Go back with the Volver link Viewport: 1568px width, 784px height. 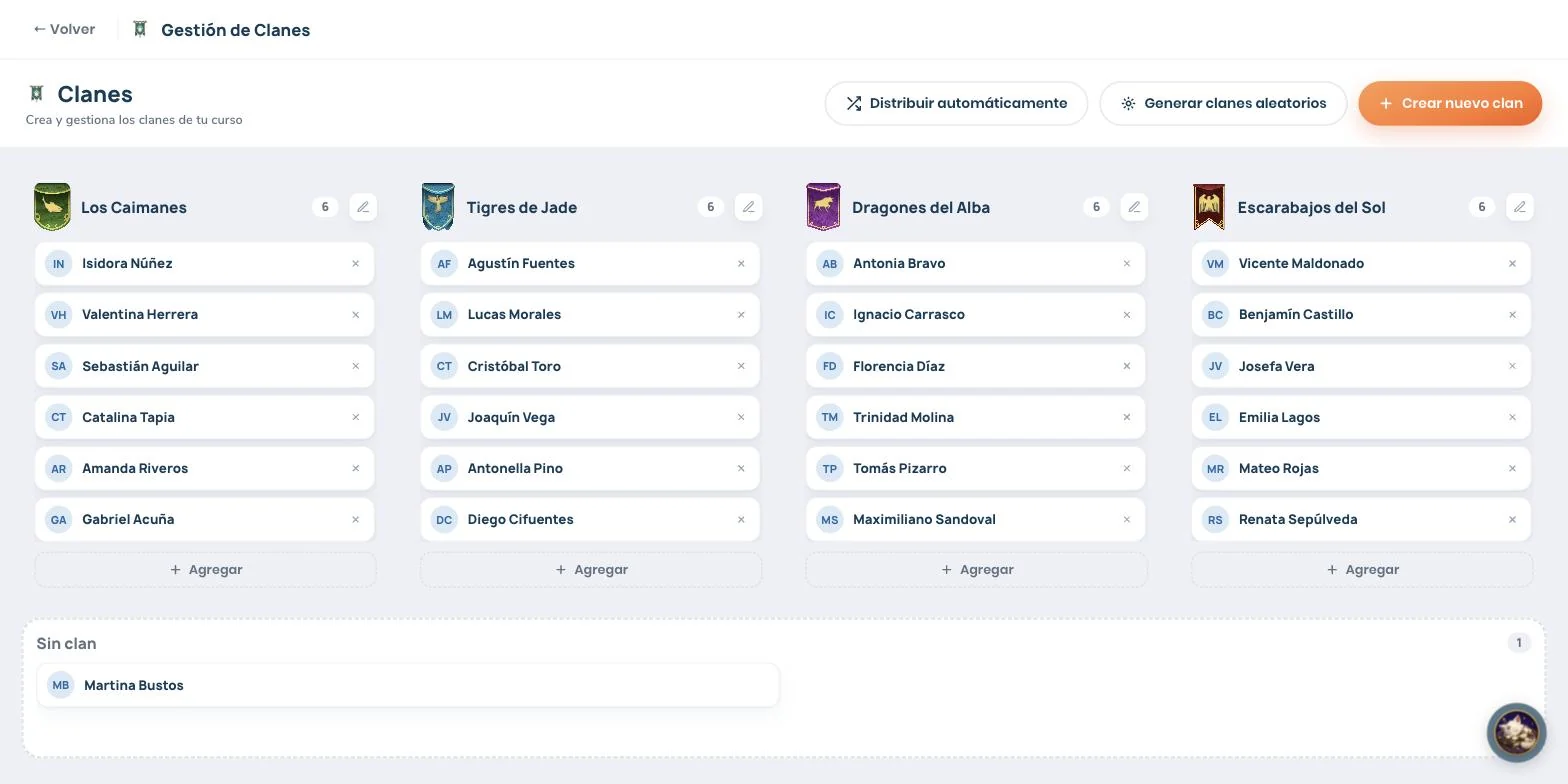[64, 29]
